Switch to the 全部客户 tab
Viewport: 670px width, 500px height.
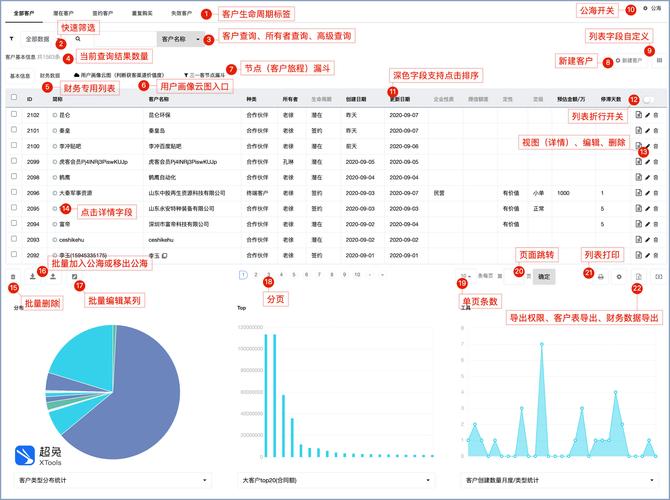[24, 13]
